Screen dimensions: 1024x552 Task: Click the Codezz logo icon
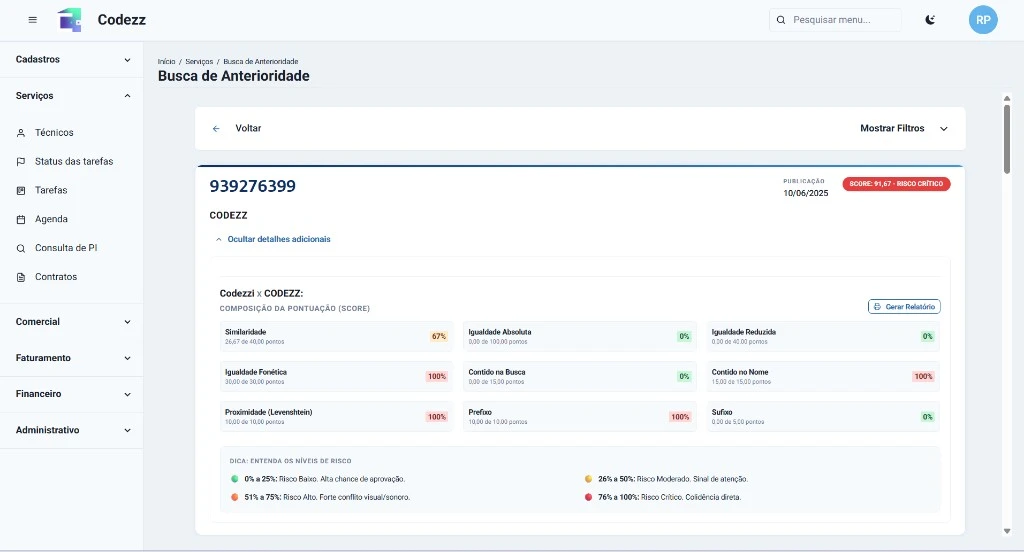pyautogui.click(x=70, y=20)
